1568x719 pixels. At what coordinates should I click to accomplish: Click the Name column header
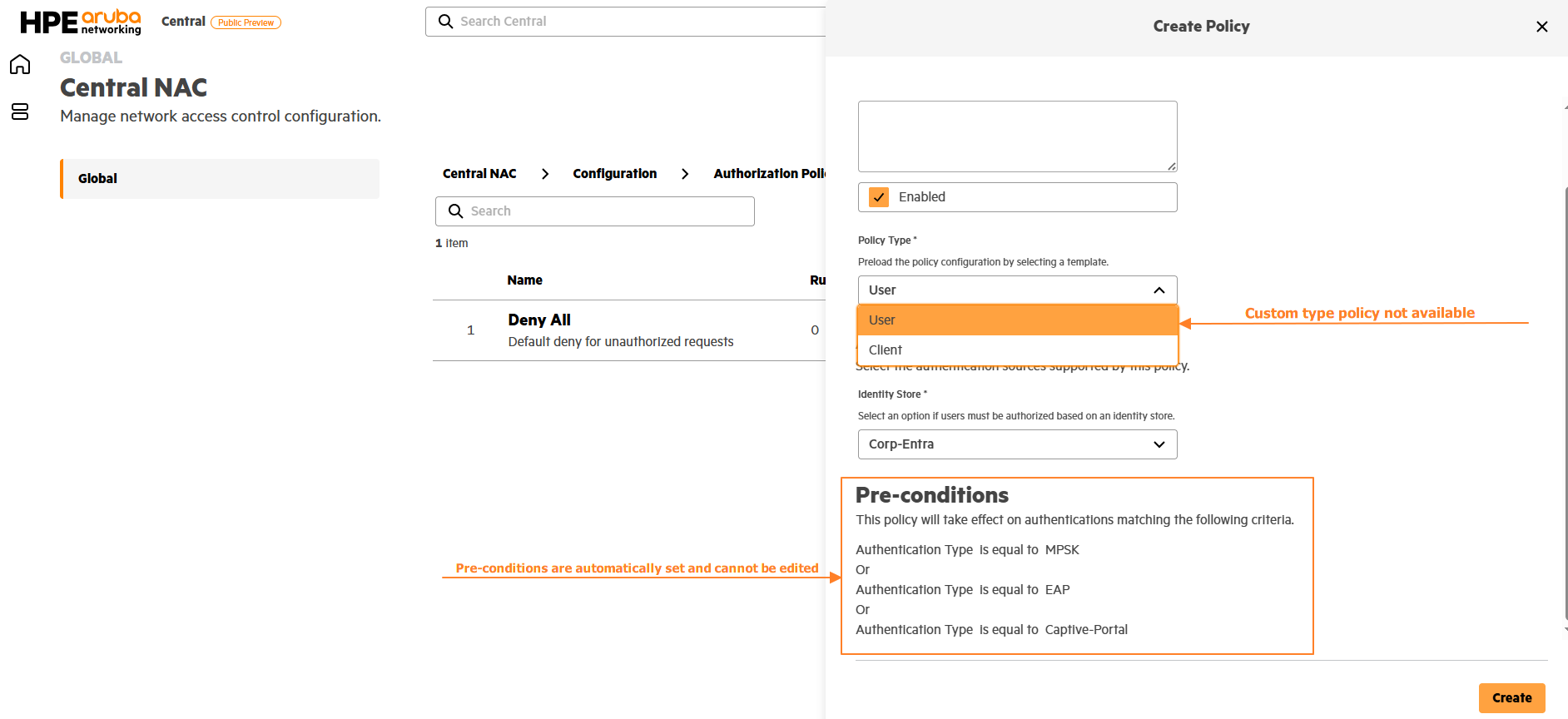tap(525, 280)
